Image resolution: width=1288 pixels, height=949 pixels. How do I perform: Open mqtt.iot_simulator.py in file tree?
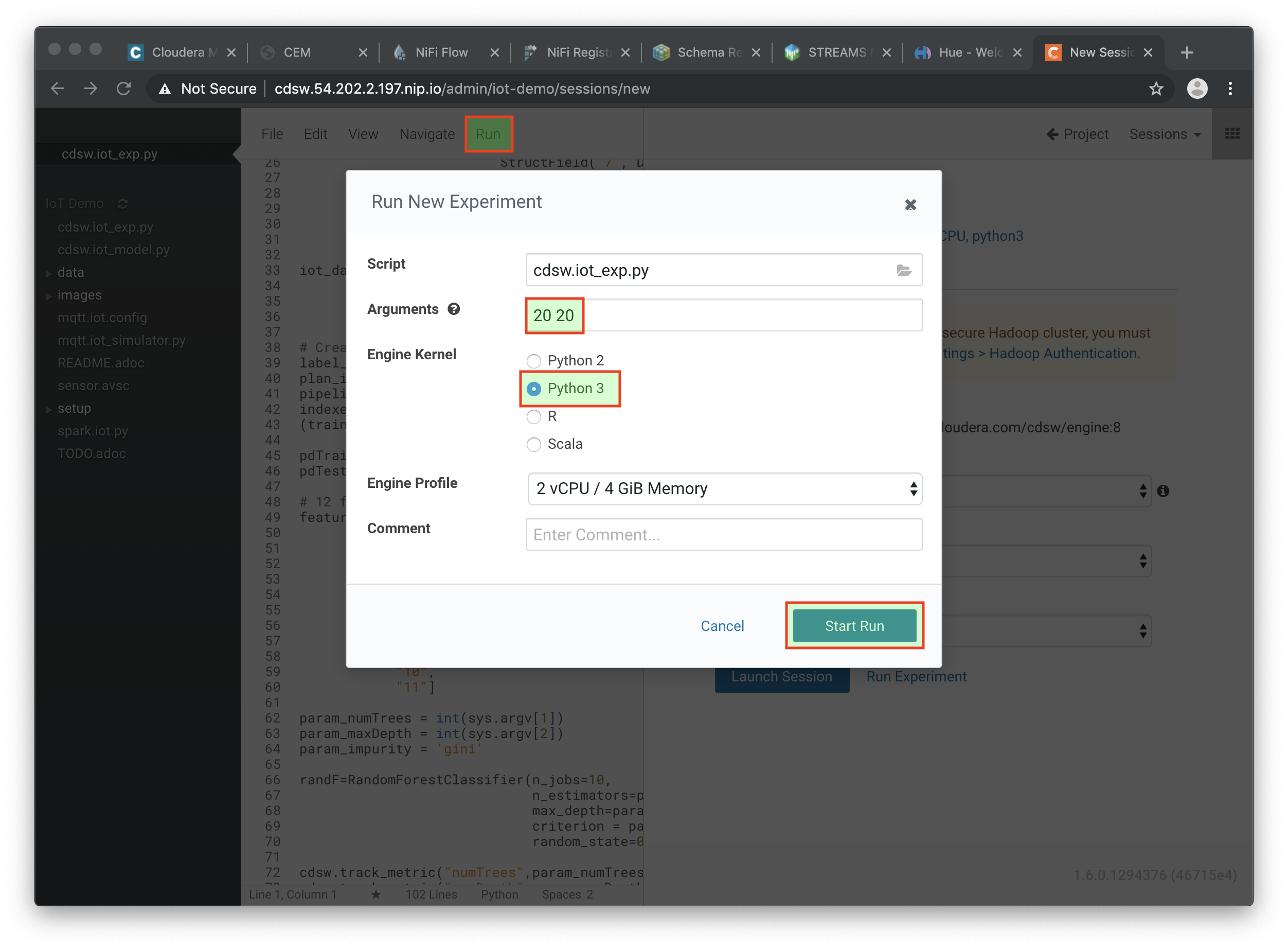tap(121, 340)
